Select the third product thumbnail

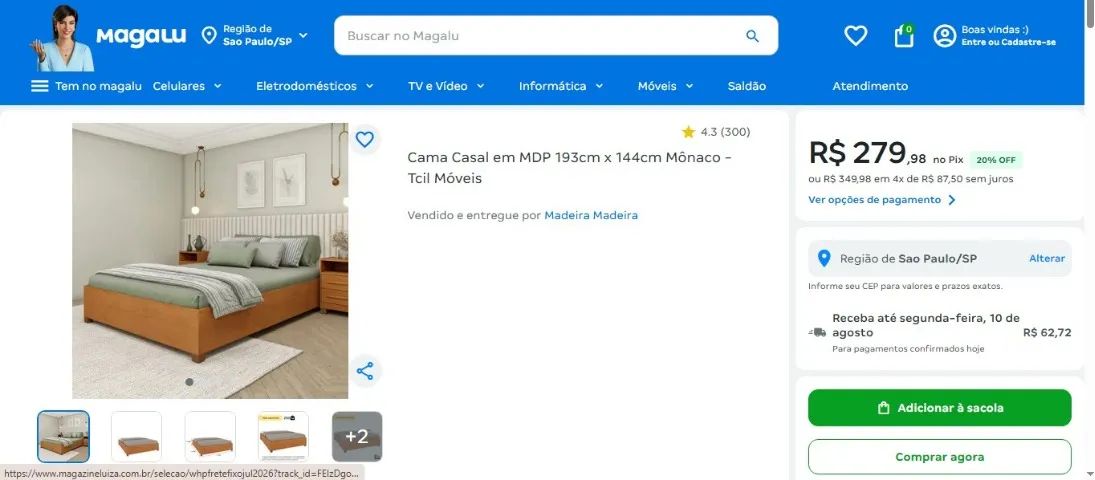tap(210, 437)
